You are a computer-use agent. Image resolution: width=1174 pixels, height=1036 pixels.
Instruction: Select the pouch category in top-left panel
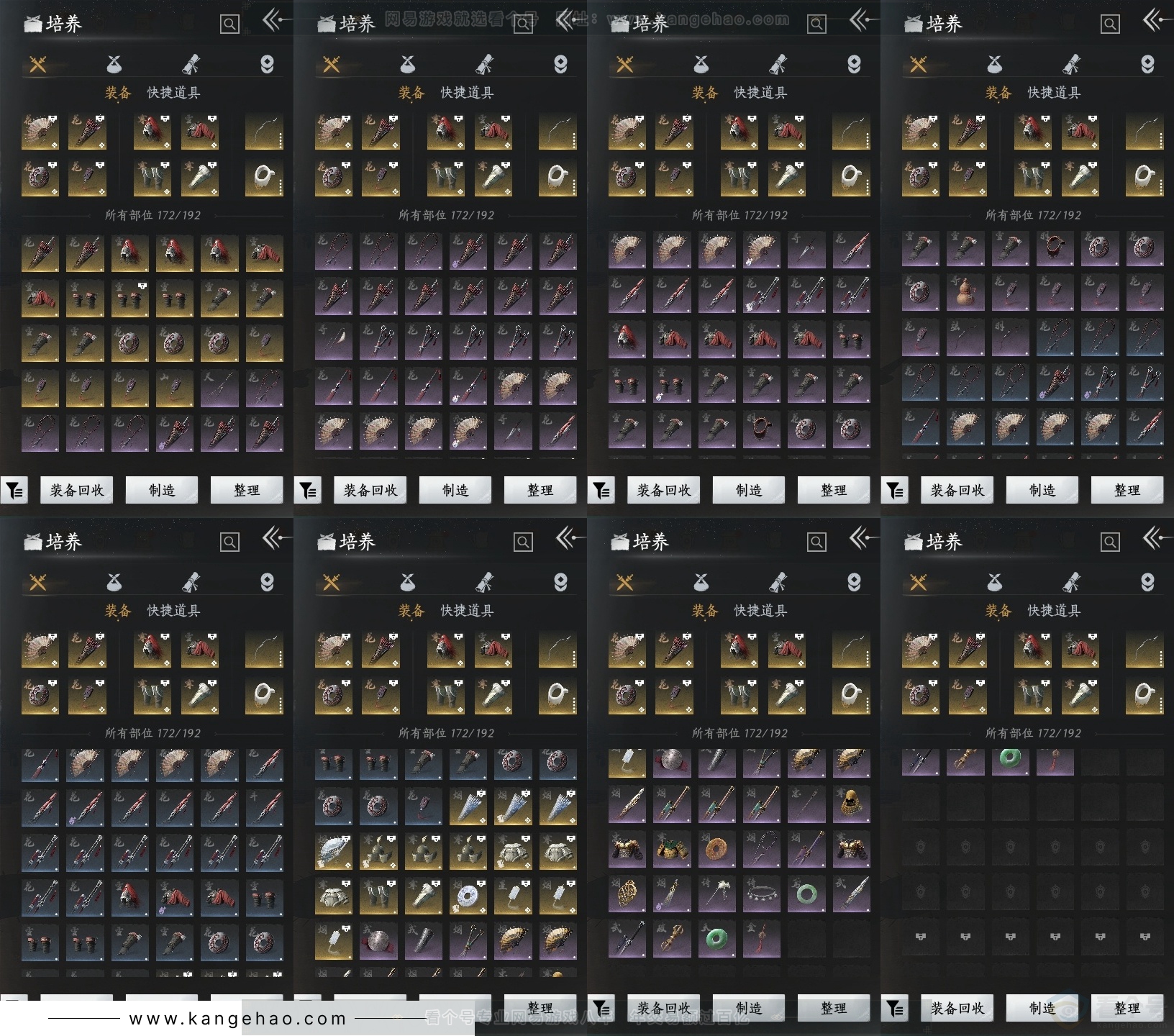click(114, 65)
